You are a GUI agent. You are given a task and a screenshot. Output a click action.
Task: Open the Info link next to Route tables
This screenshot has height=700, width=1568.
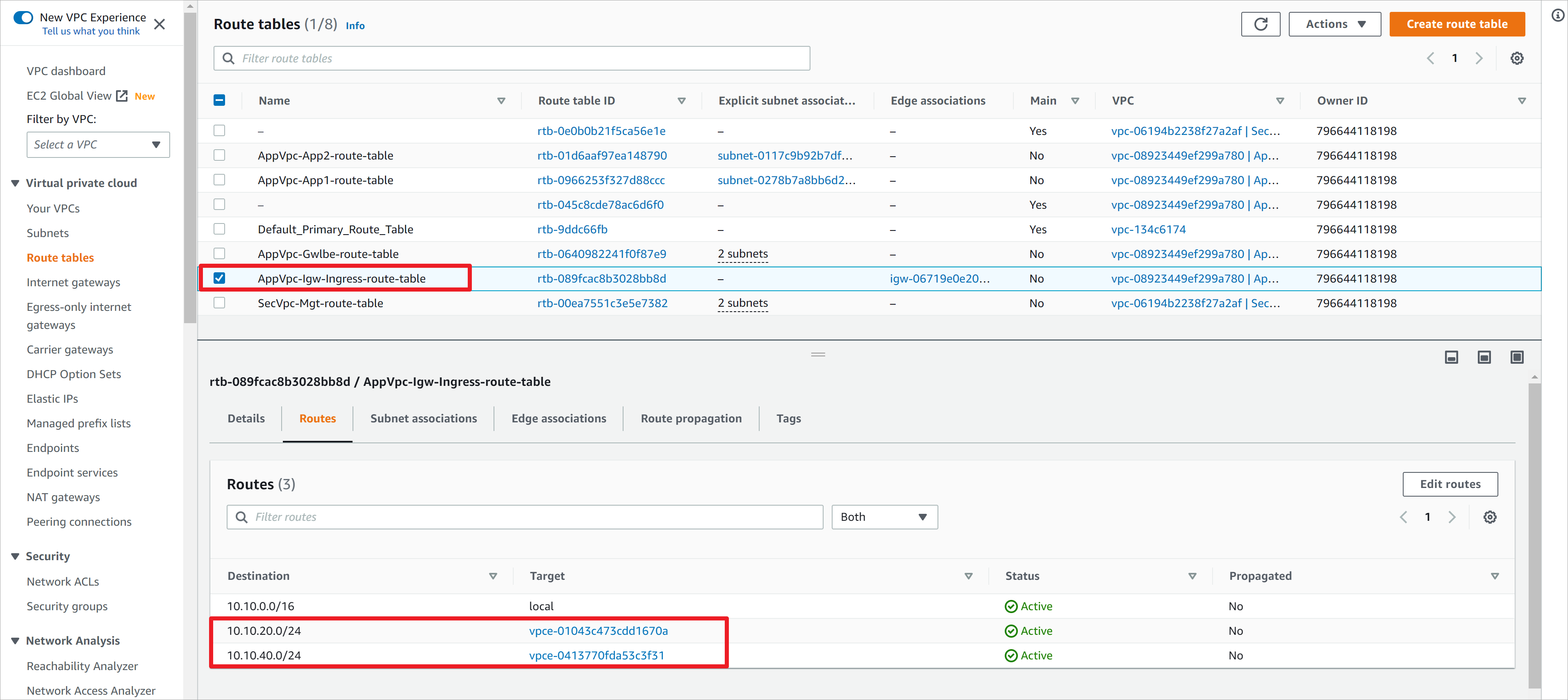[355, 25]
